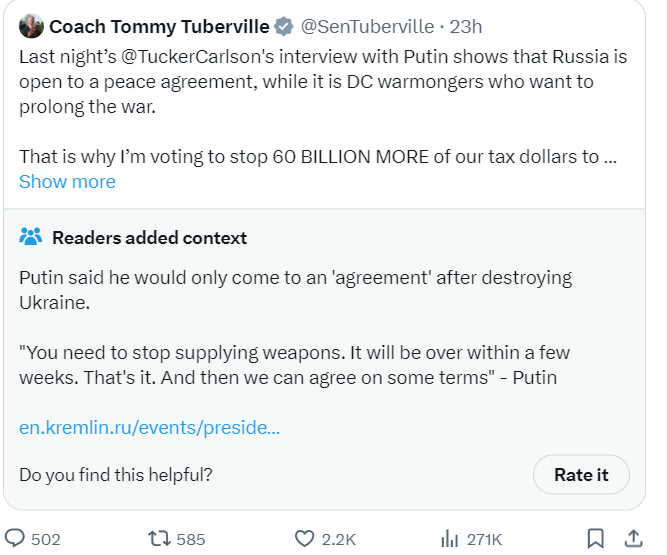The height and width of the screenshot is (555, 667).
Task: Click the reply speech bubble icon
Action: pos(16,538)
